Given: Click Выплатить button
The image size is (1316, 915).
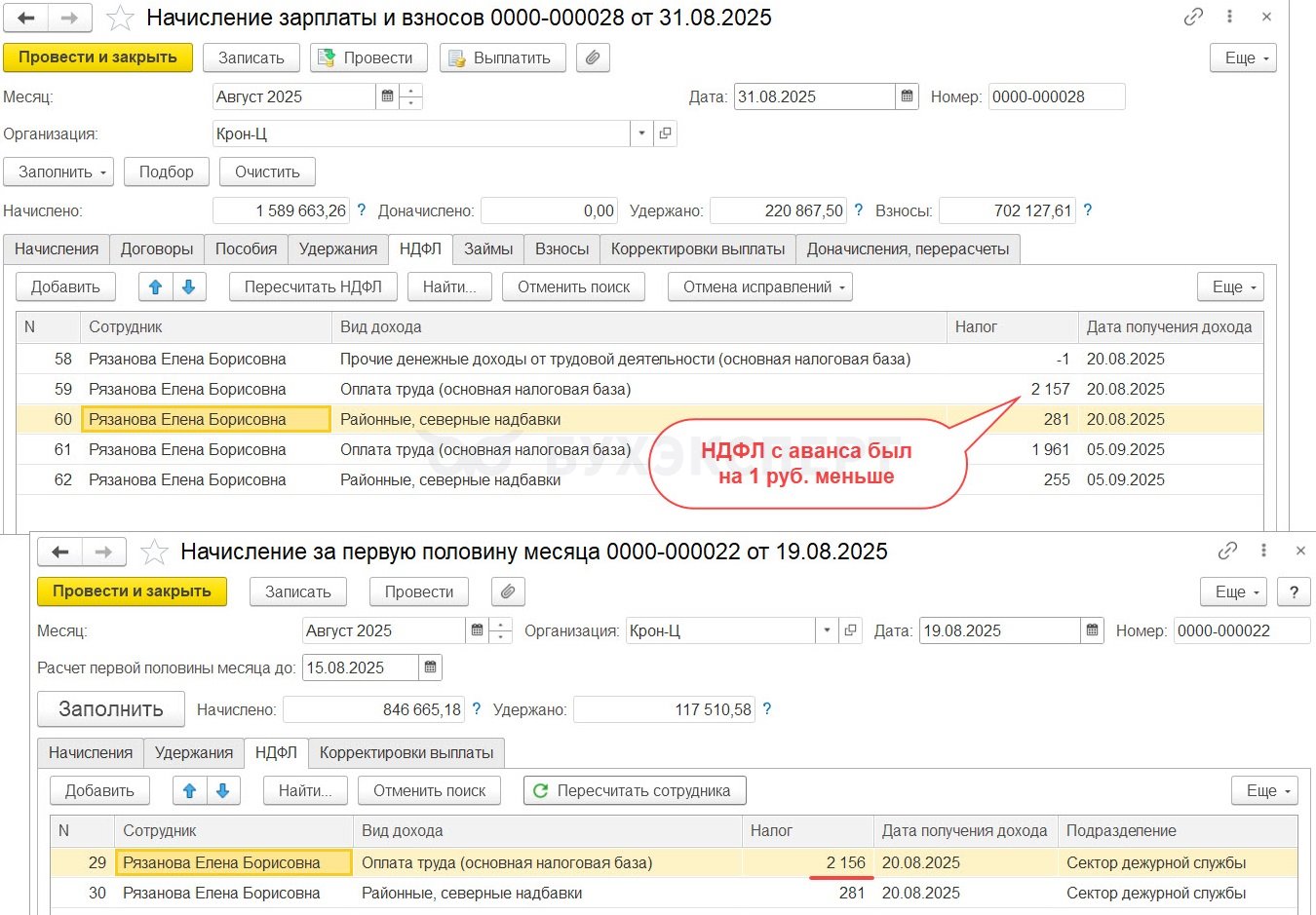Looking at the screenshot, I should click(x=502, y=57).
